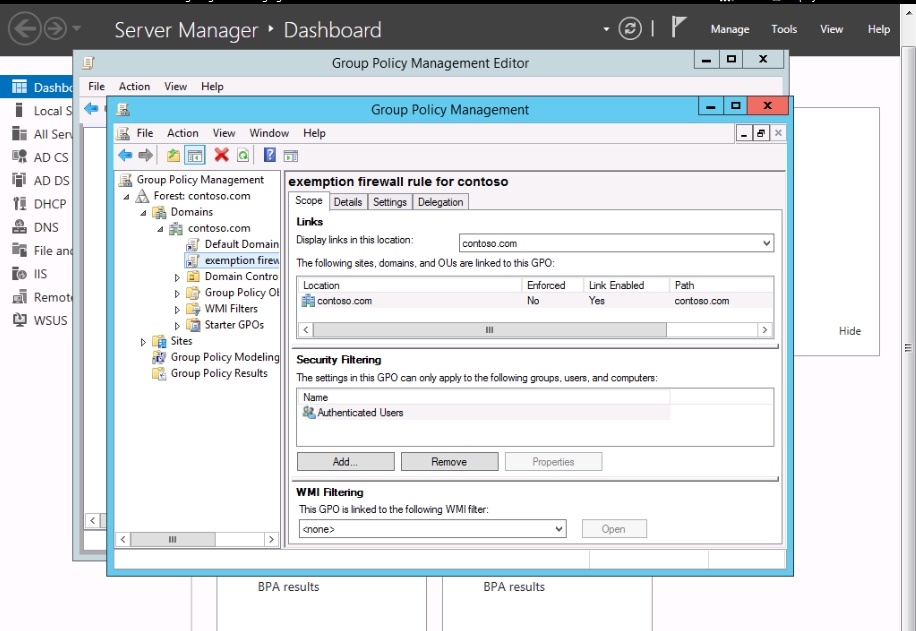
Task: Collapse the Domains tree node
Action: tap(143, 213)
